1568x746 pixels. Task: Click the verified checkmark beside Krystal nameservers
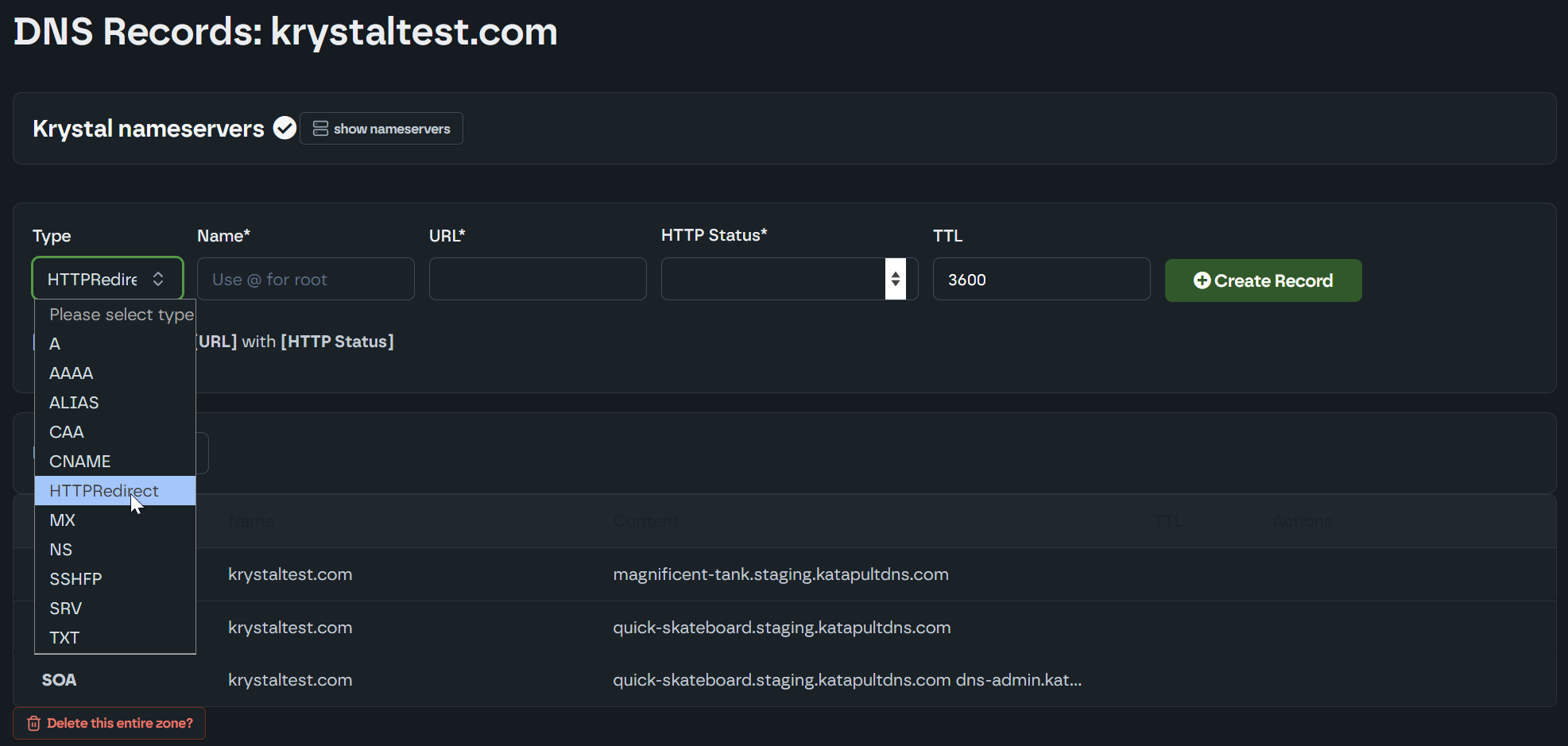(285, 128)
